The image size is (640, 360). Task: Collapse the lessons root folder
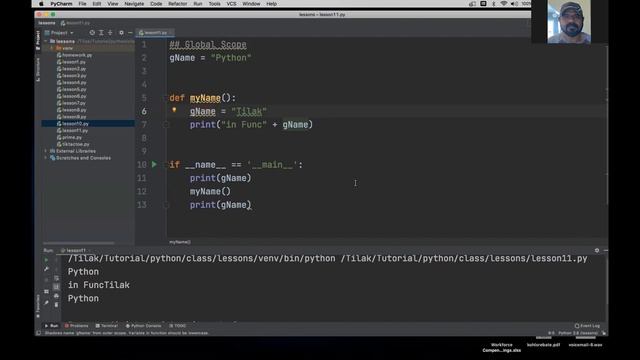click(46, 41)
